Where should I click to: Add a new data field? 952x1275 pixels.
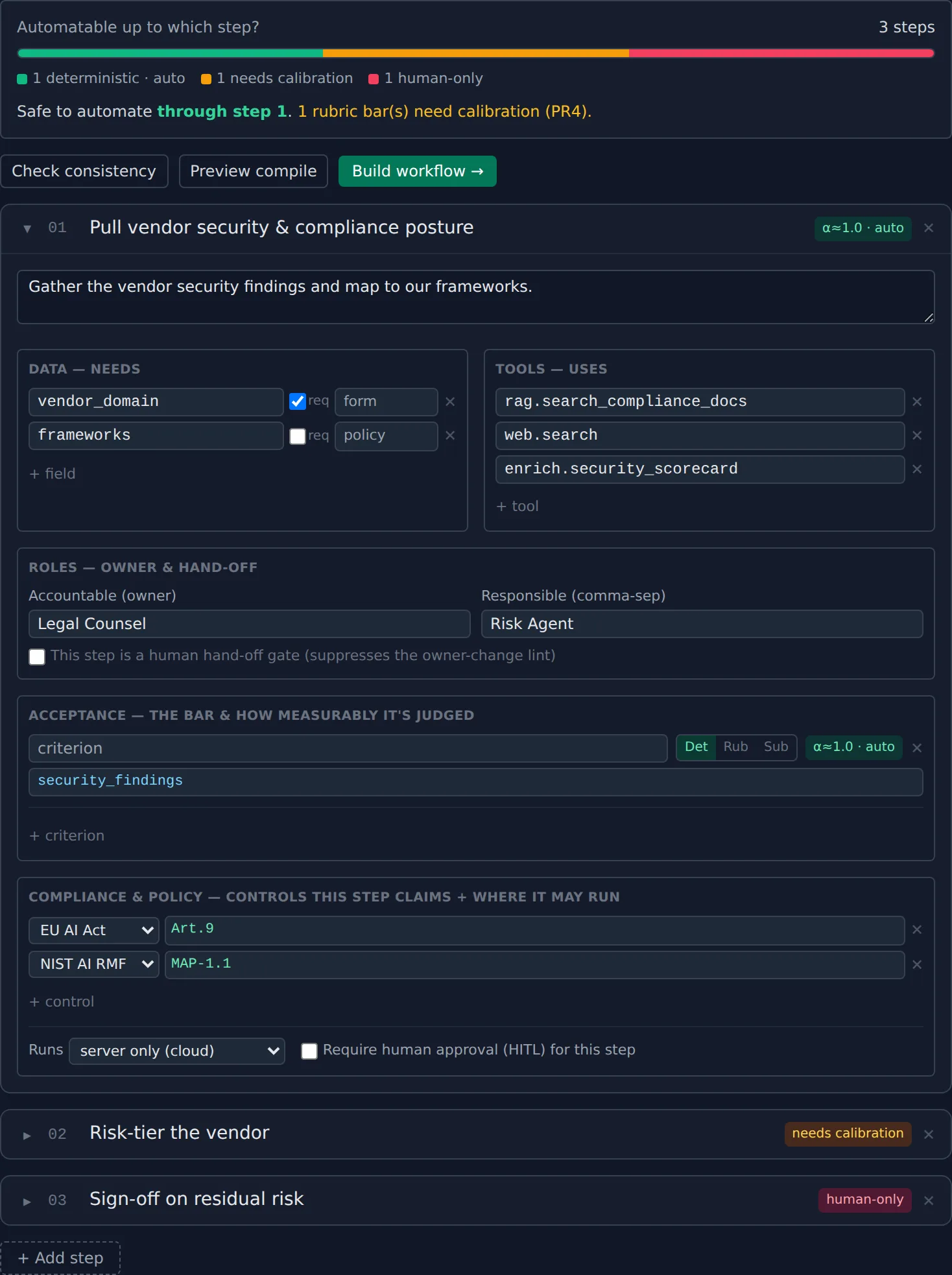click(x=53, y=474)
